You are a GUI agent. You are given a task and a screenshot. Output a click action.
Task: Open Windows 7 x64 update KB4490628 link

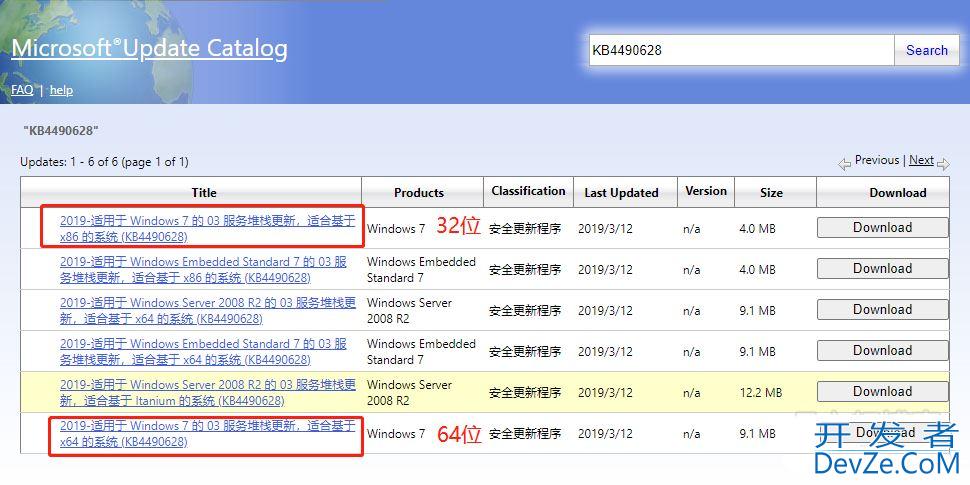pyautogui.click(x=208, y=434)
